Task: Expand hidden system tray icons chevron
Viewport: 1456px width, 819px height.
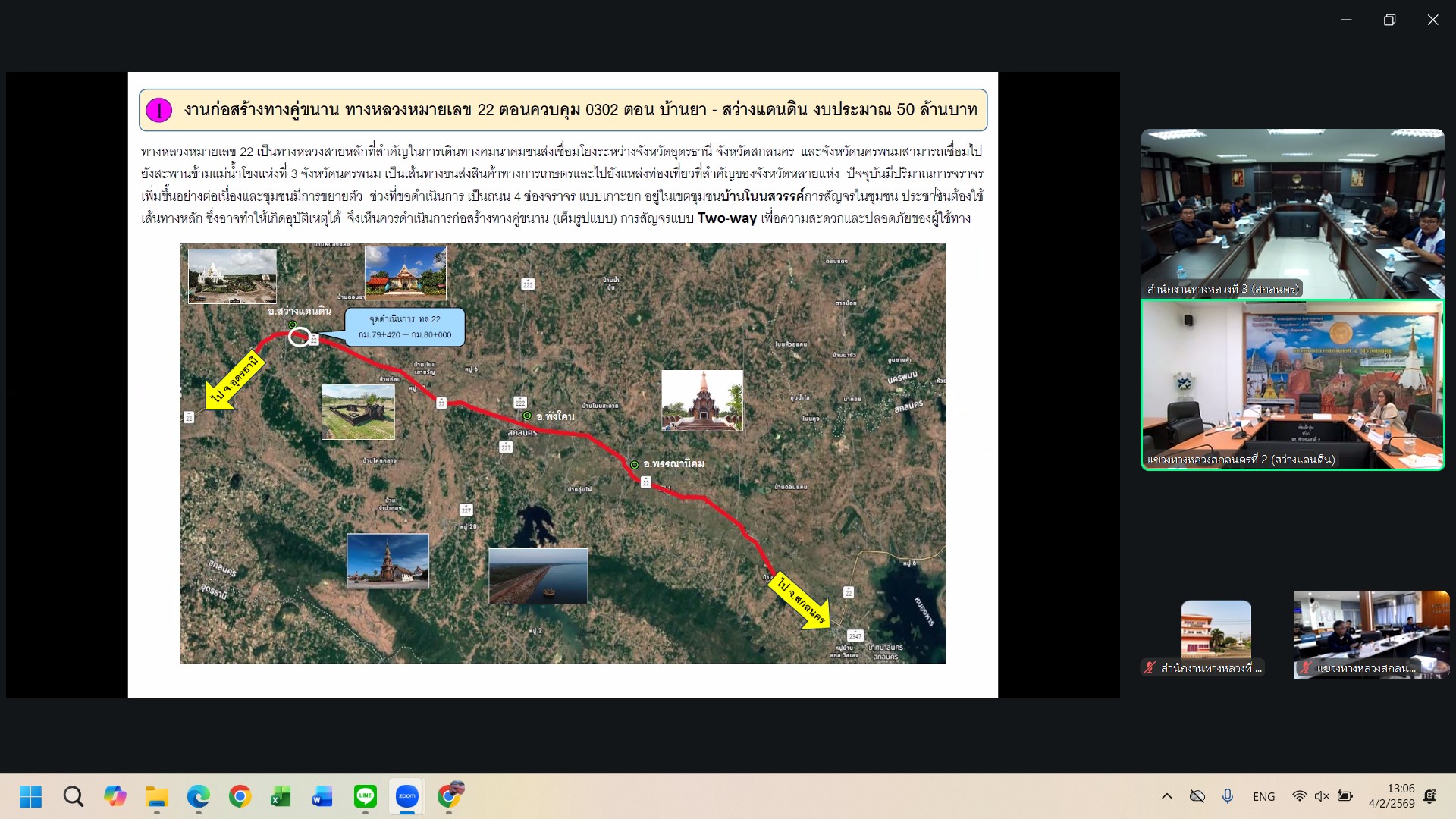Action: pos(1167,796)
